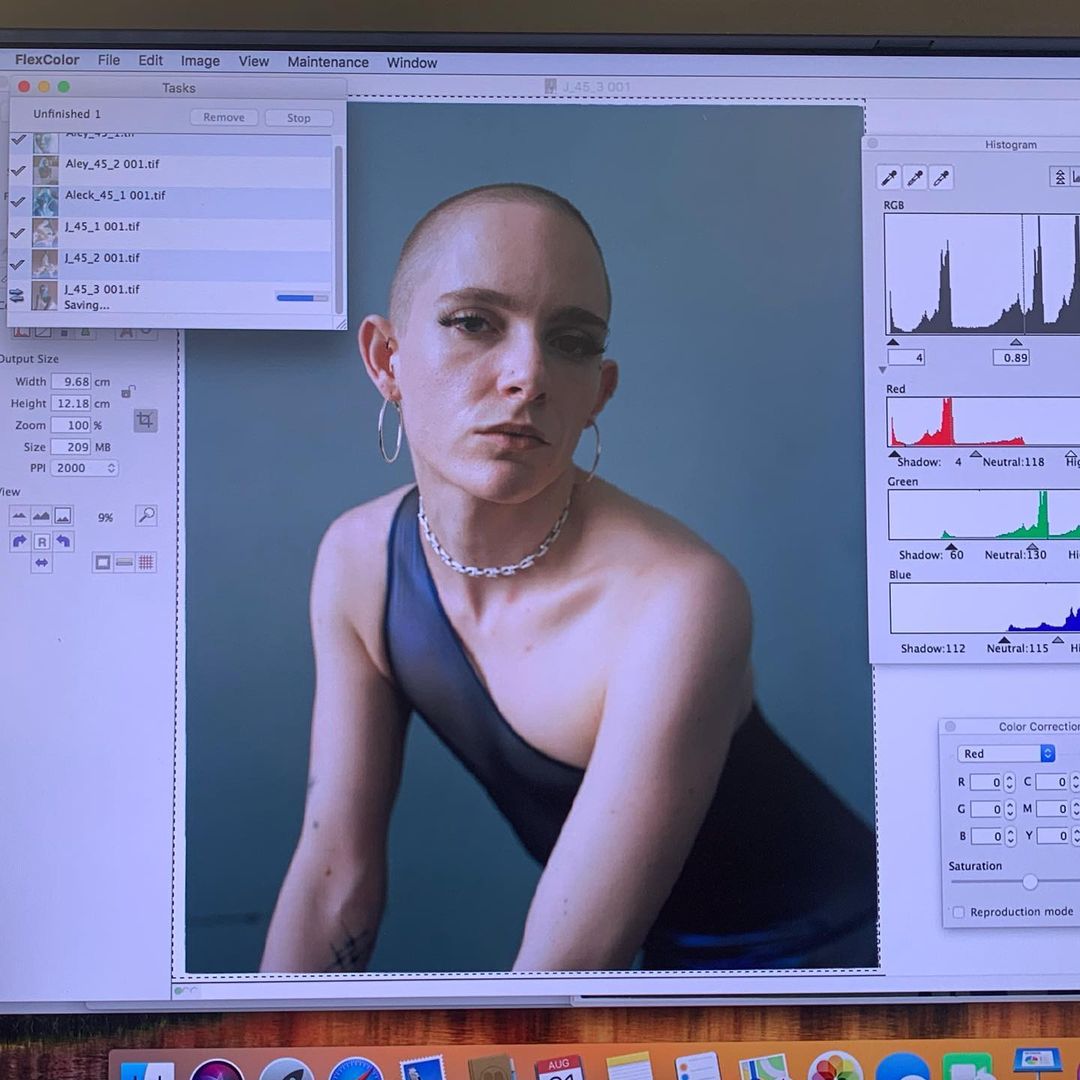Click the R reset rotation button
1080x1080 pixels.
click(x=42, y=541)
